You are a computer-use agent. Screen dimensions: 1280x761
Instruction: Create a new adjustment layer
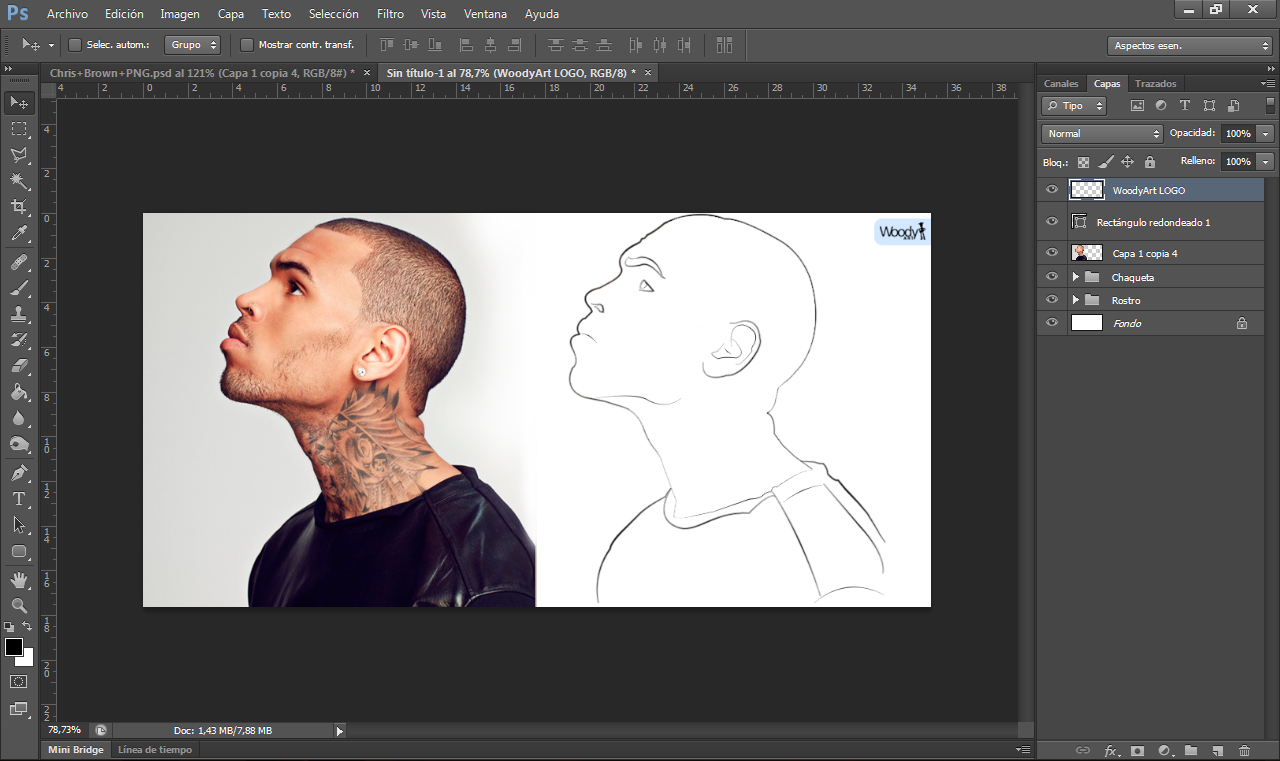pyautogui.click(x=1164, y=750)
